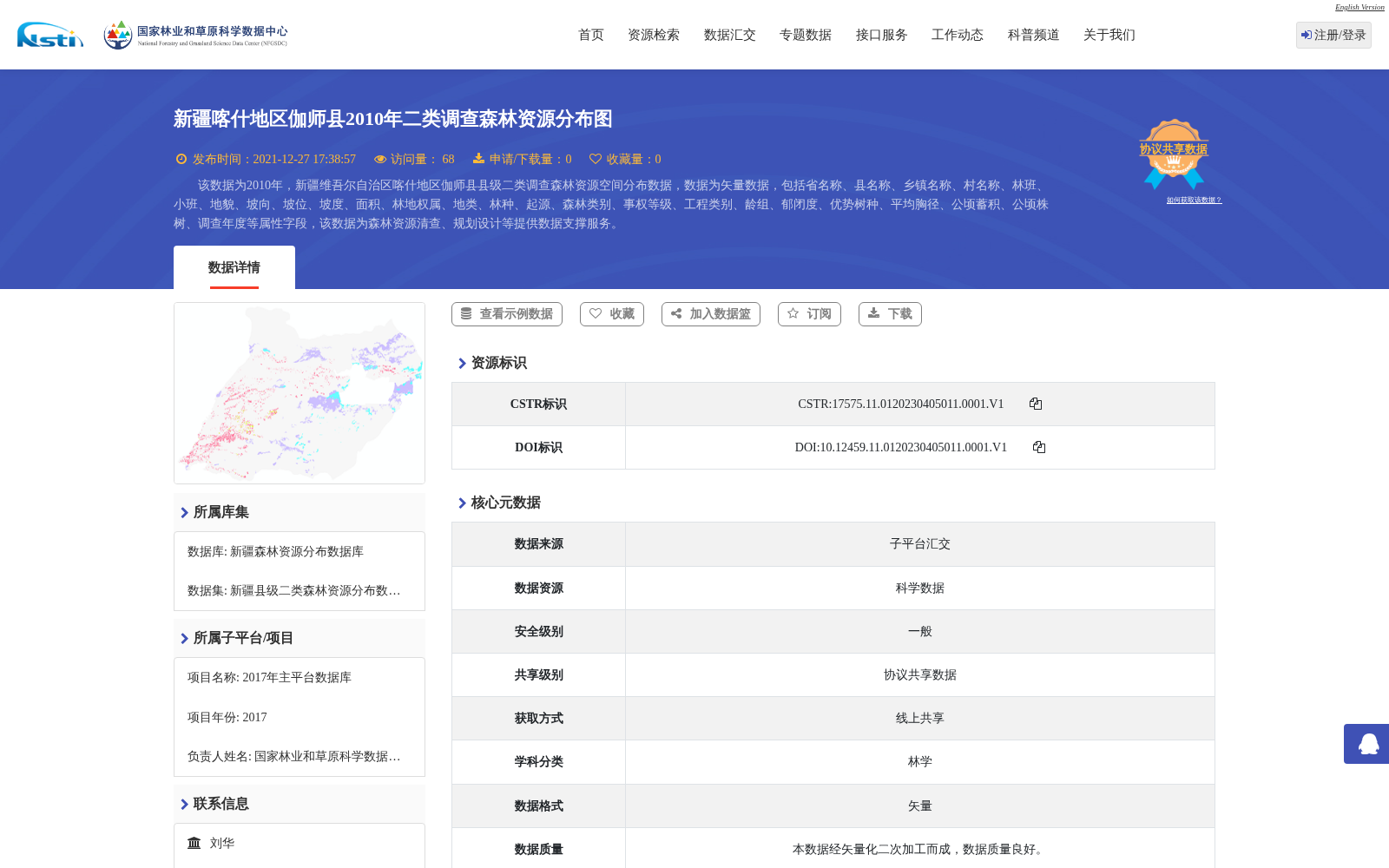
Task: Click the institution icon beside 刘华
Action: pos(194,843)
